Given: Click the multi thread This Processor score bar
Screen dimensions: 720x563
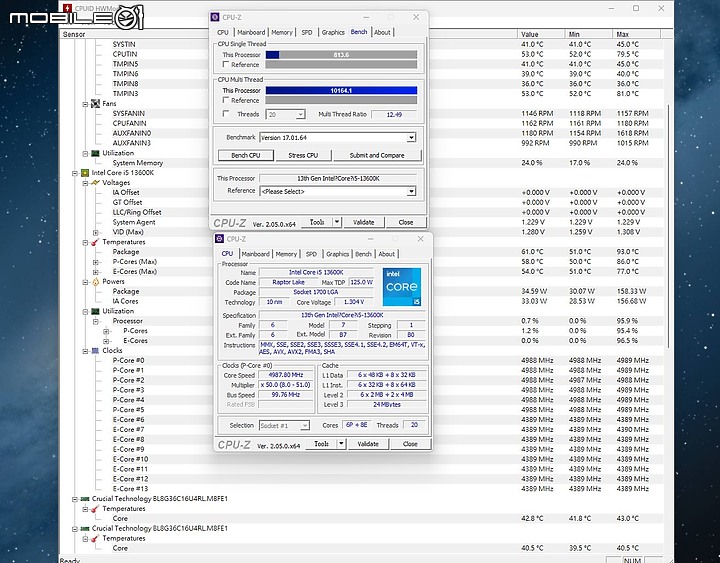Looking at the screenshot, I should coord(341,90).
